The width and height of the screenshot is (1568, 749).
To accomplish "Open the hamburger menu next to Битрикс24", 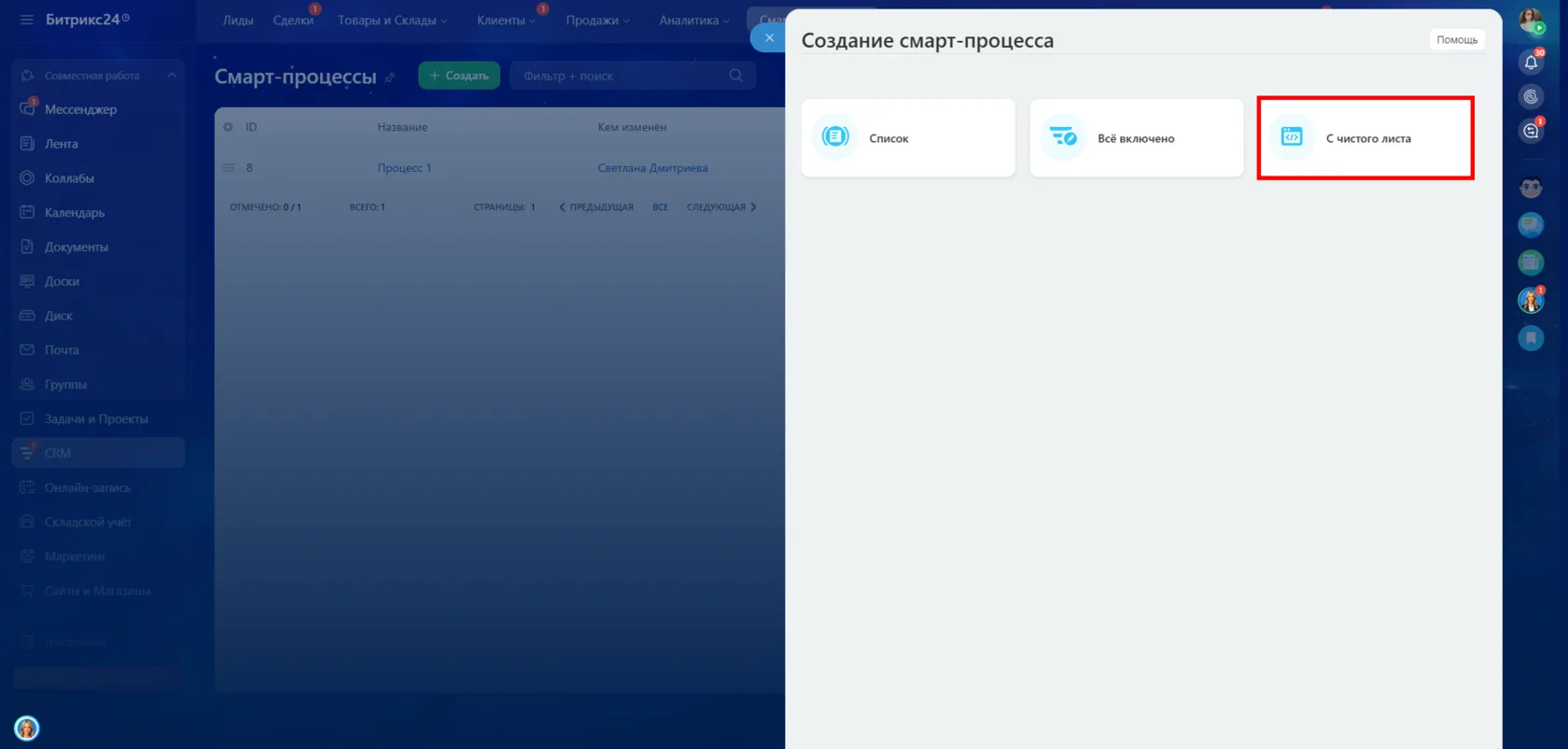I will tap(26, 20).
